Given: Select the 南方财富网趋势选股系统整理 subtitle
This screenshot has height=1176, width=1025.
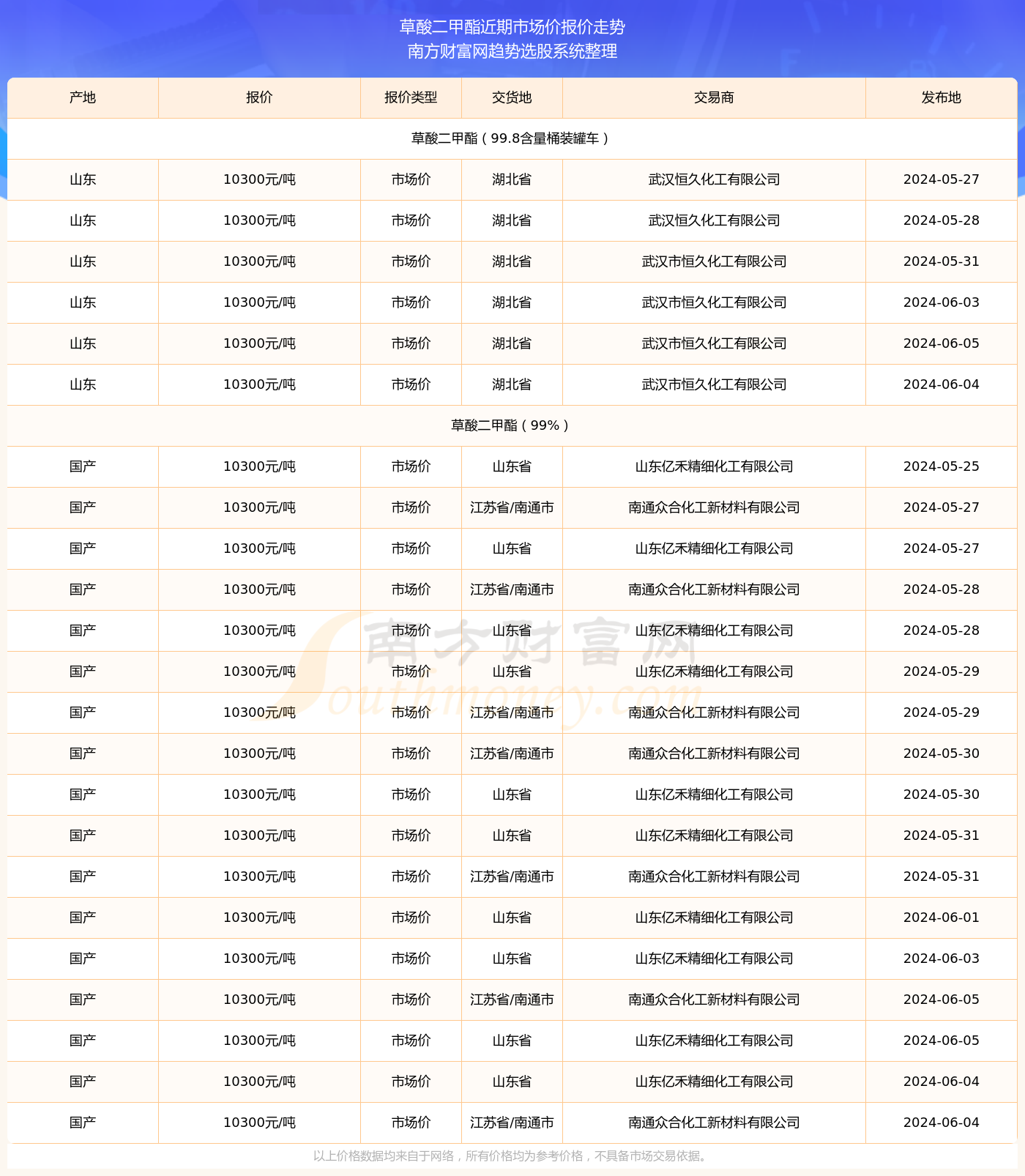Looking at the screenshot, I should 512,51.
